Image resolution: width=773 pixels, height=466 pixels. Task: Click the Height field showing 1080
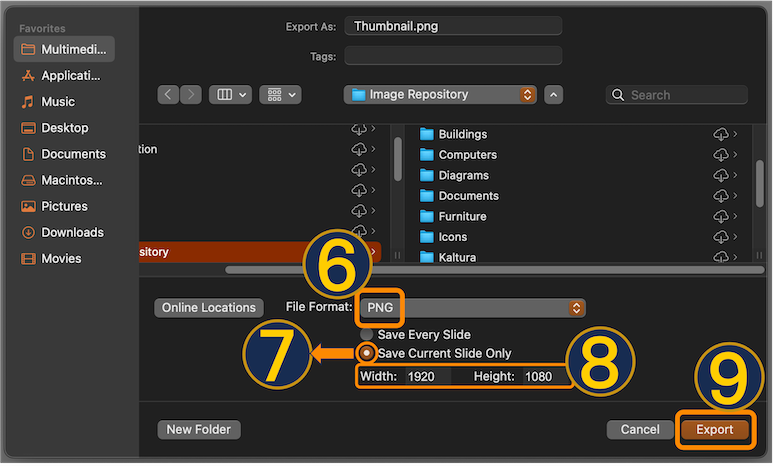tap(545, 377)
